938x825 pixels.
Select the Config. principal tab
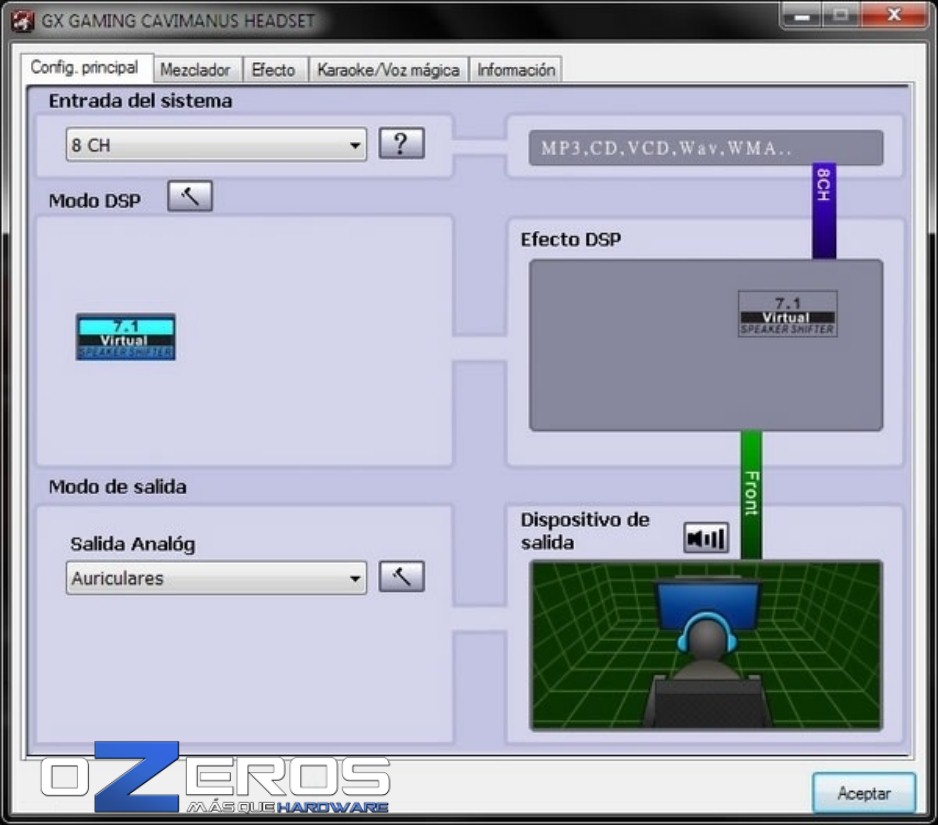point(85,68)
